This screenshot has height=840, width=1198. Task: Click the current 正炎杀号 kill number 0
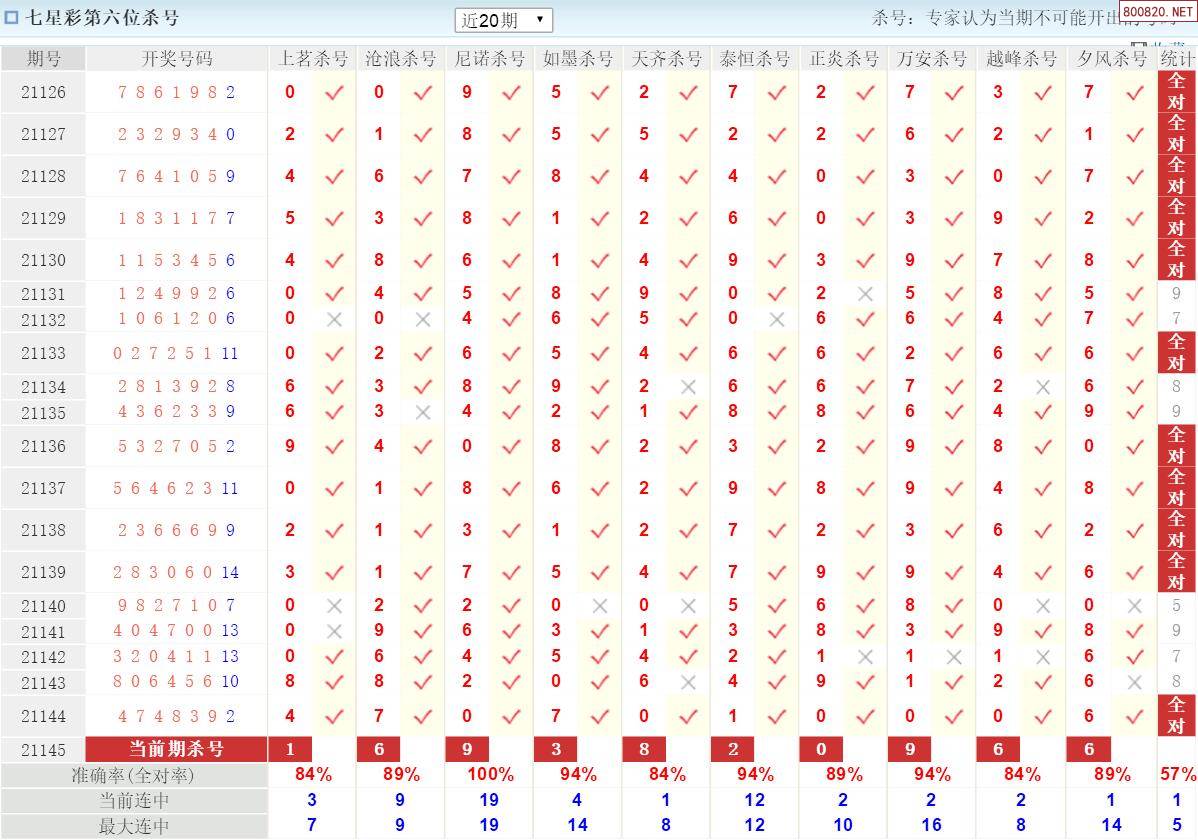click(821, 749)
